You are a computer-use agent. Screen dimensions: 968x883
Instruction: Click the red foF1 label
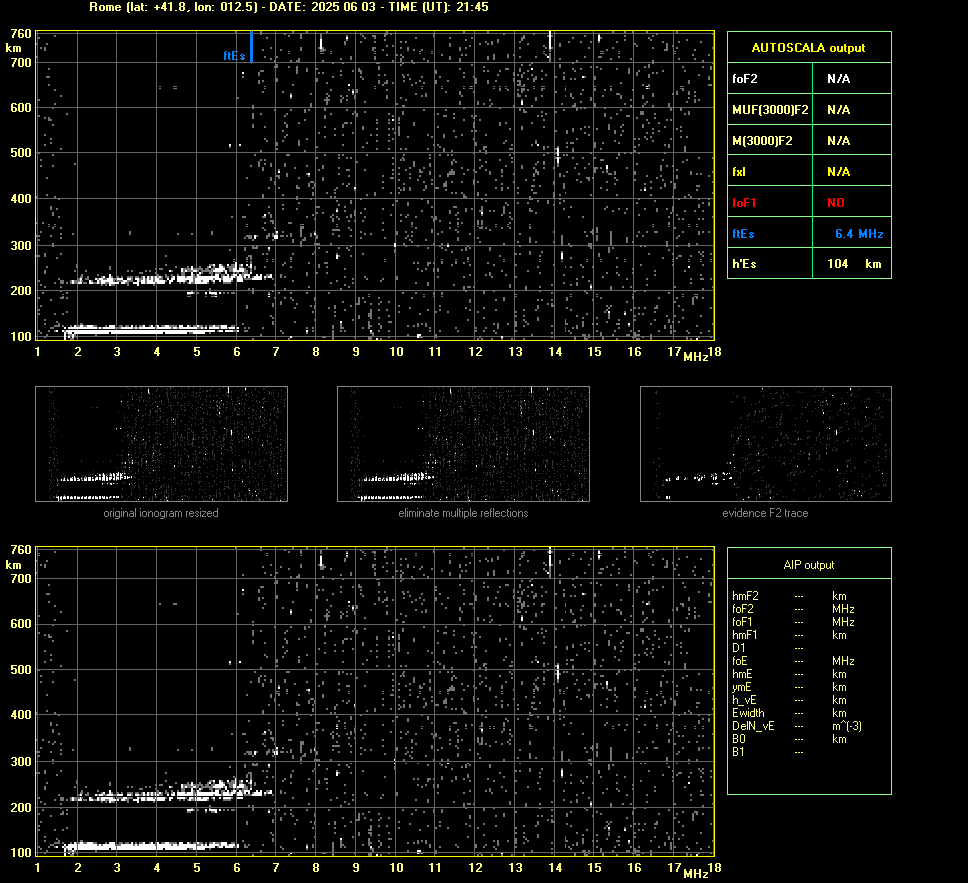click(744, 203)
